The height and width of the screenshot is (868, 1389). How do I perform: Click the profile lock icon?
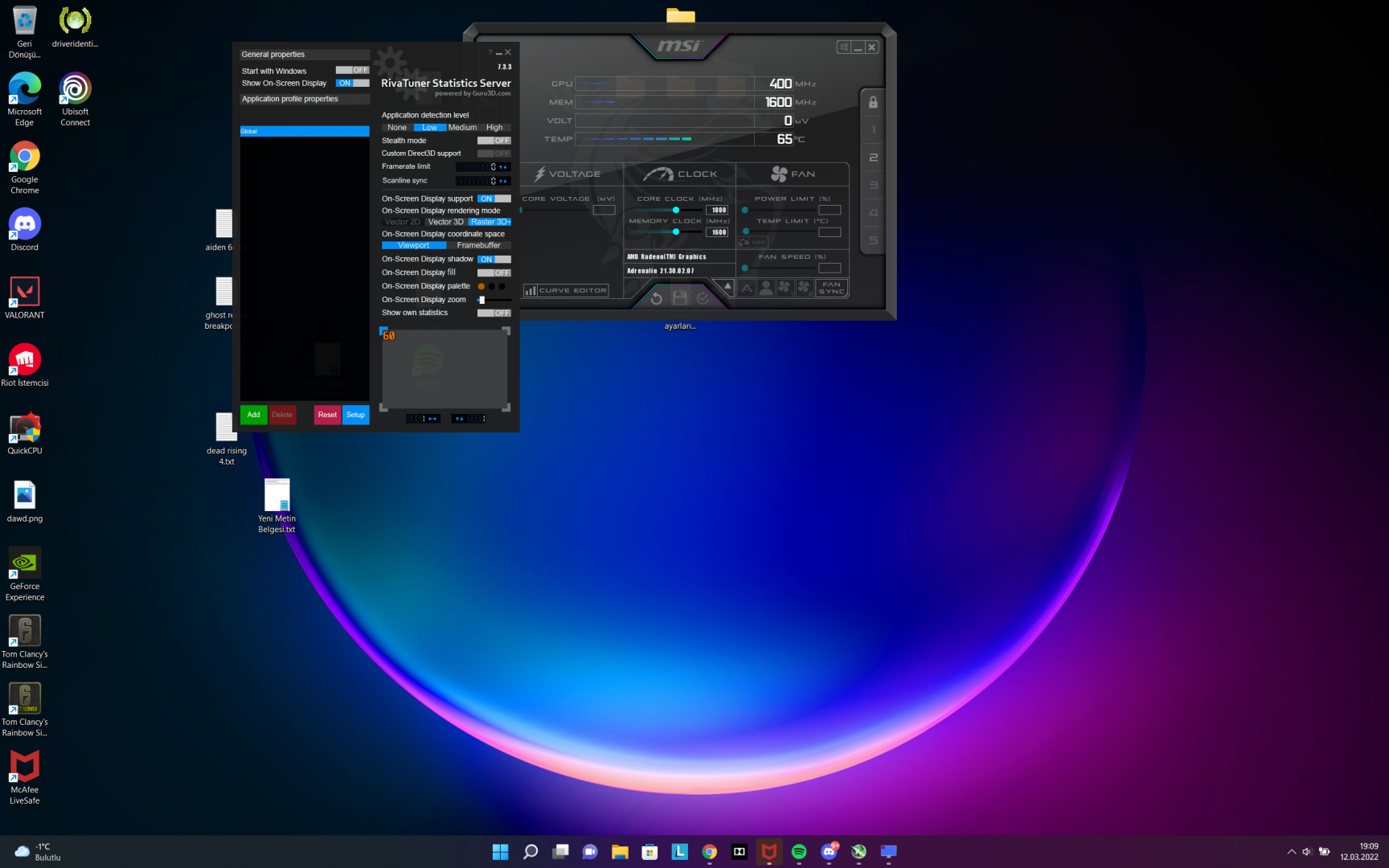pyautogui.click(x=873, y=103)
